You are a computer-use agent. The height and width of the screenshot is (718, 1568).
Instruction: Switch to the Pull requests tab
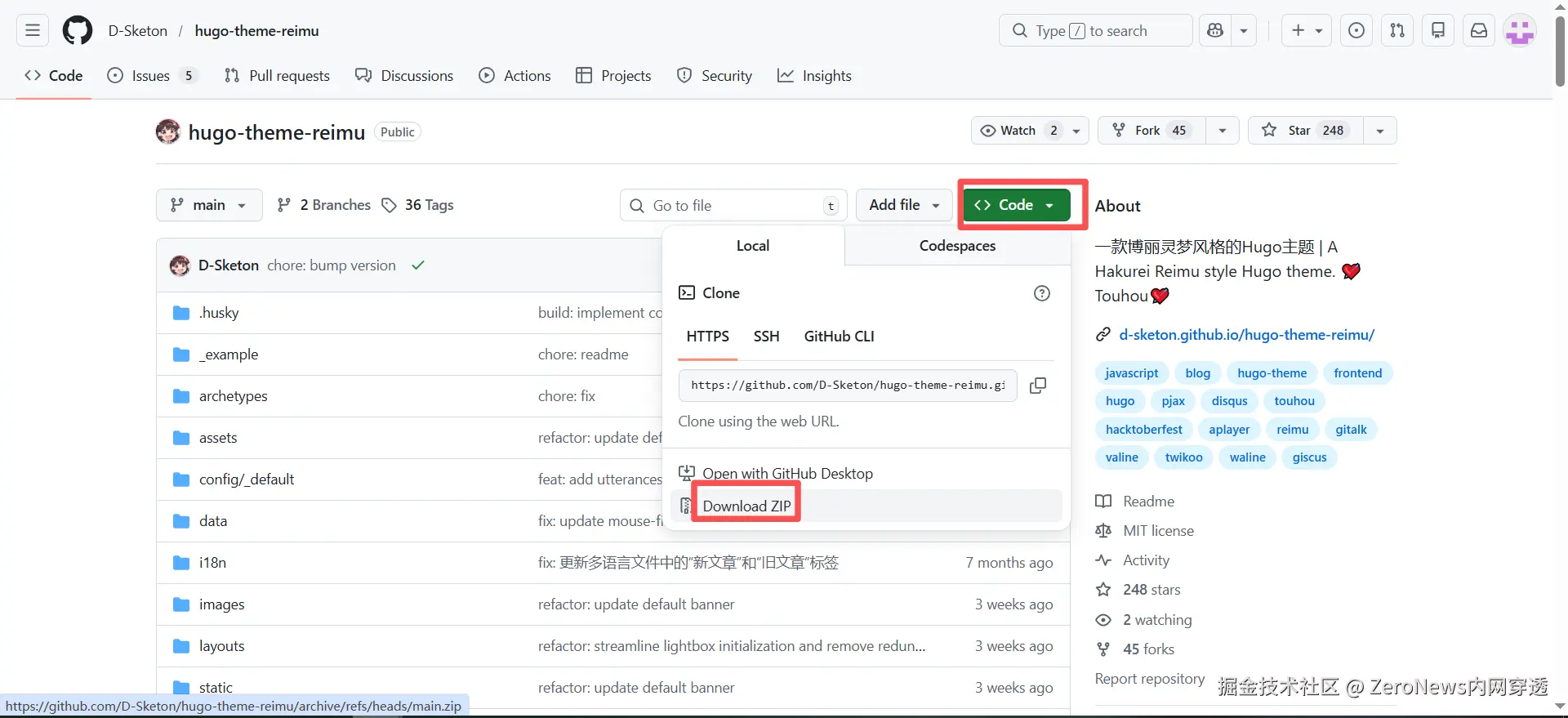277,76
